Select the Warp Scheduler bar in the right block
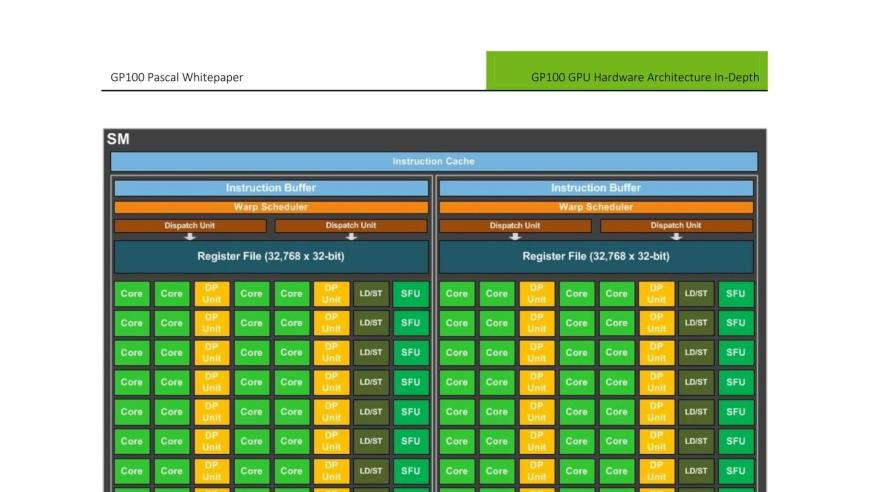Viewport: 870px width, 492px height. 596,207
